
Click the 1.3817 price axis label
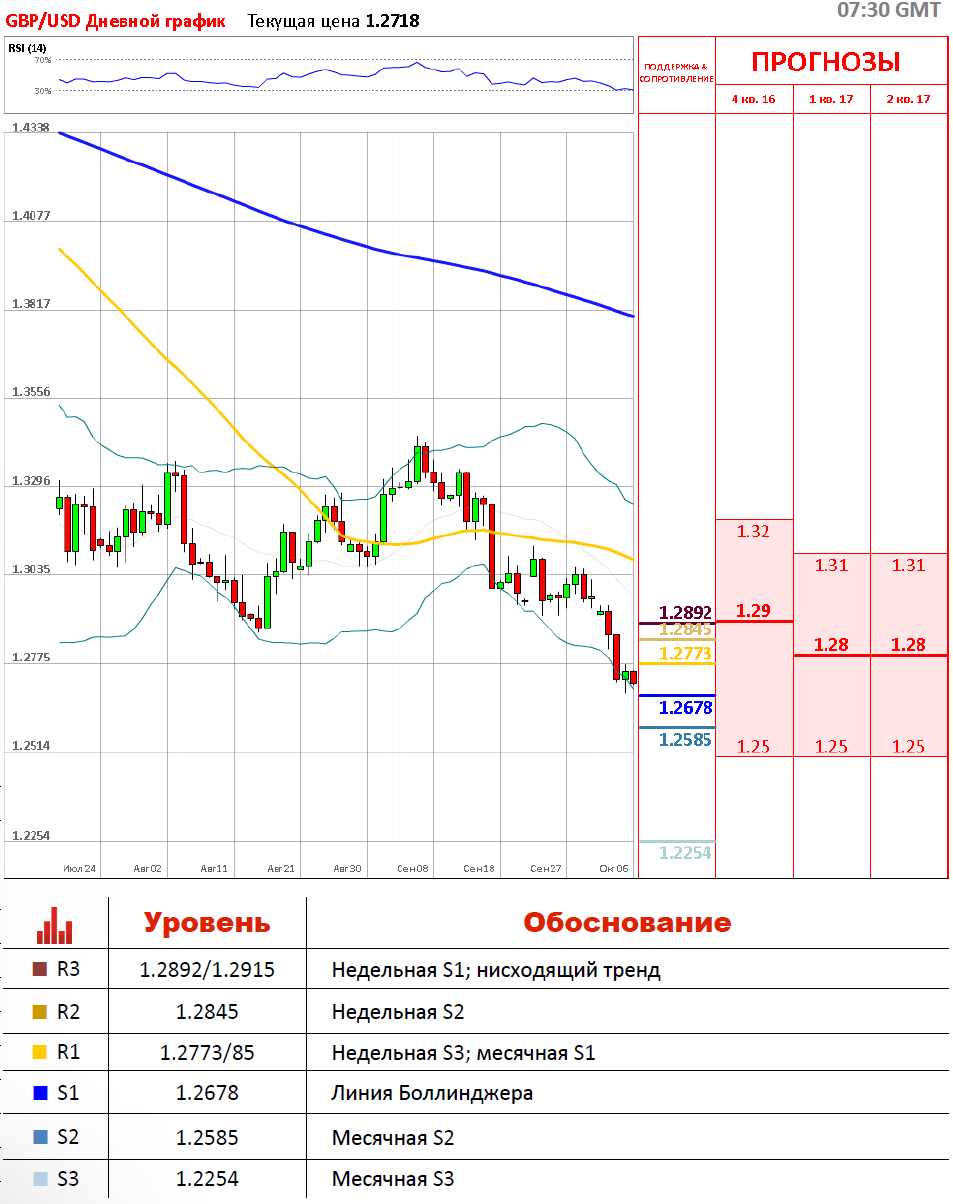(x=30, y=304)
